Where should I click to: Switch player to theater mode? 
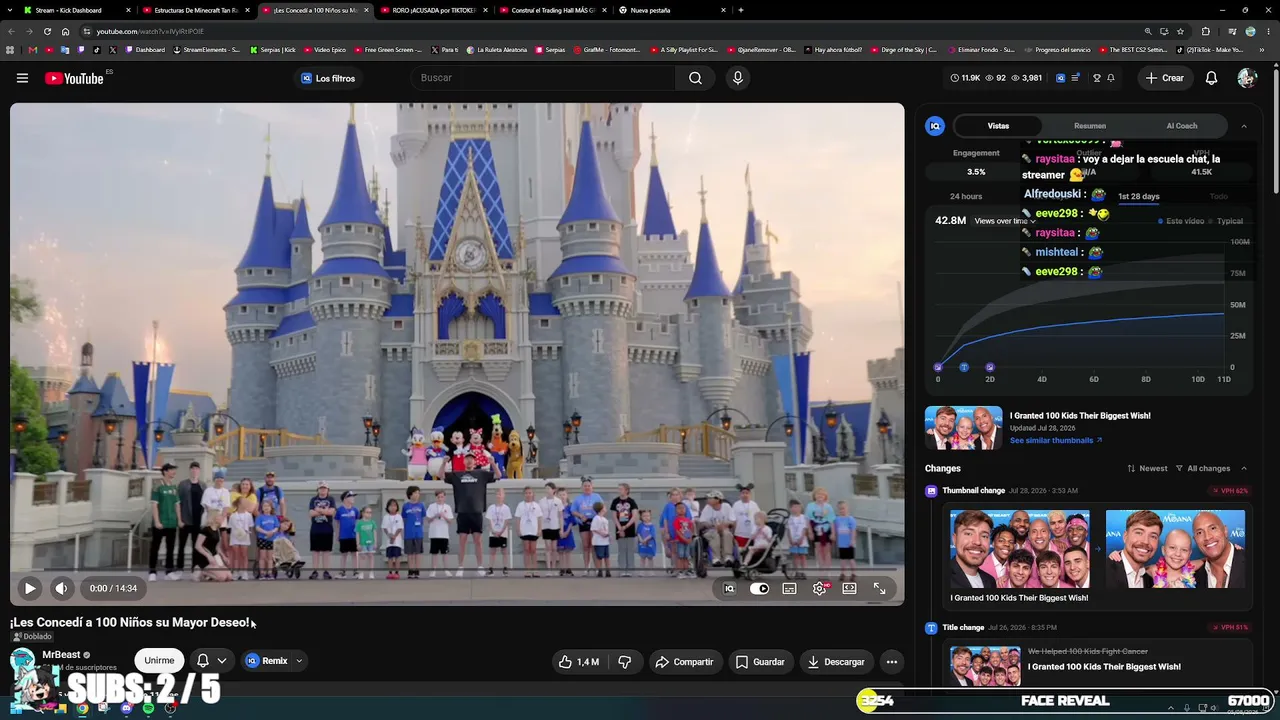(x=849, y=588)
